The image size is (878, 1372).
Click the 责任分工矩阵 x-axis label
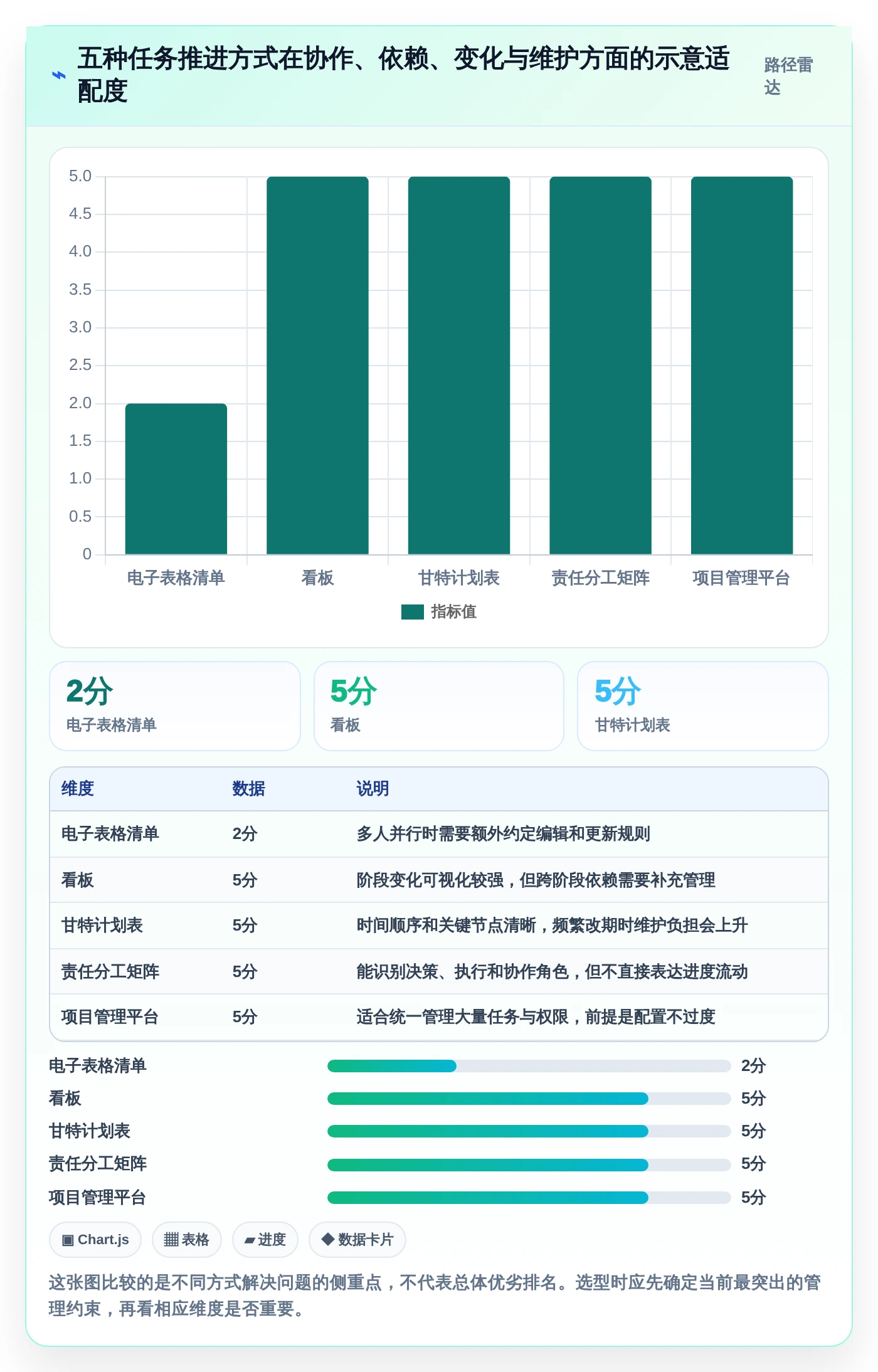601,578
